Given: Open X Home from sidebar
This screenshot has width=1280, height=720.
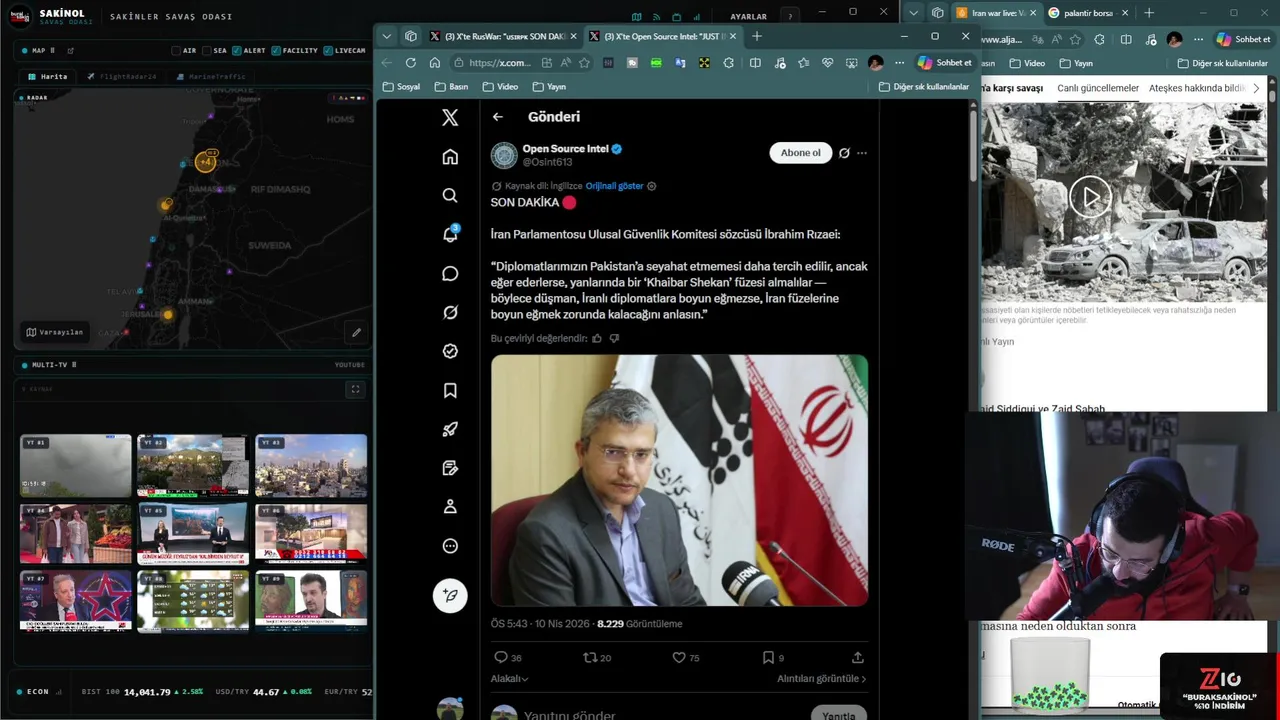Looking at the screenshot, I should click(450, 157).
